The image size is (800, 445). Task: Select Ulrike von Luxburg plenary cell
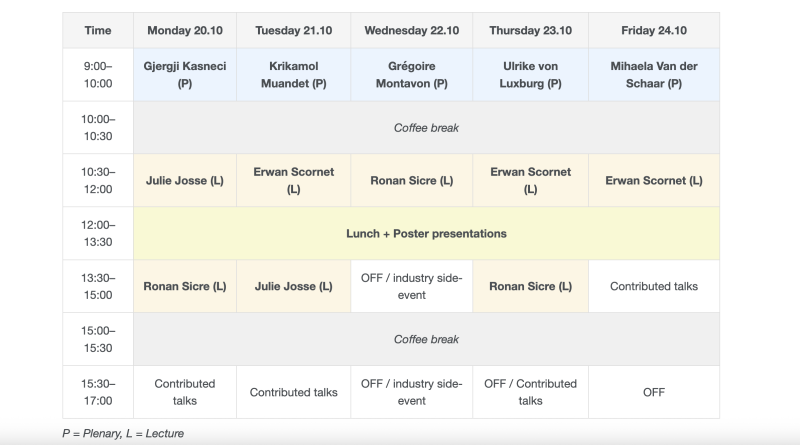click(530, 75)
